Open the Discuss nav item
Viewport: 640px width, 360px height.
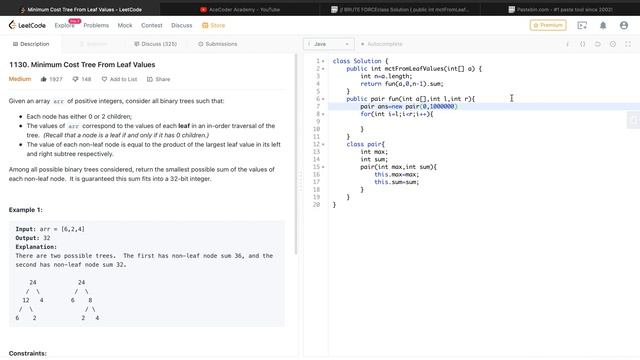182,25
